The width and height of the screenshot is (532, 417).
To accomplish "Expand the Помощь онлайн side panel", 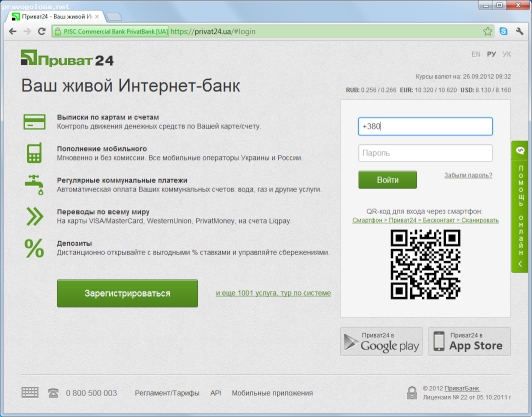I will coord(520,206).
